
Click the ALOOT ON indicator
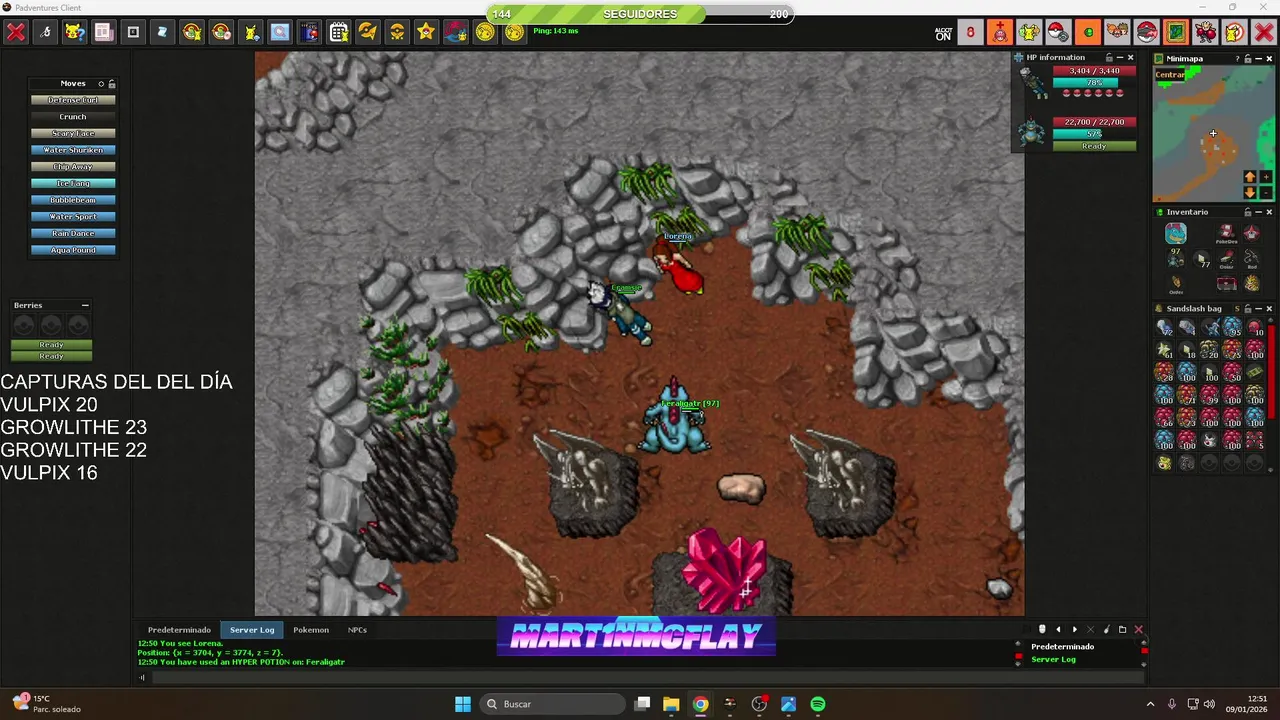[943, 33]
